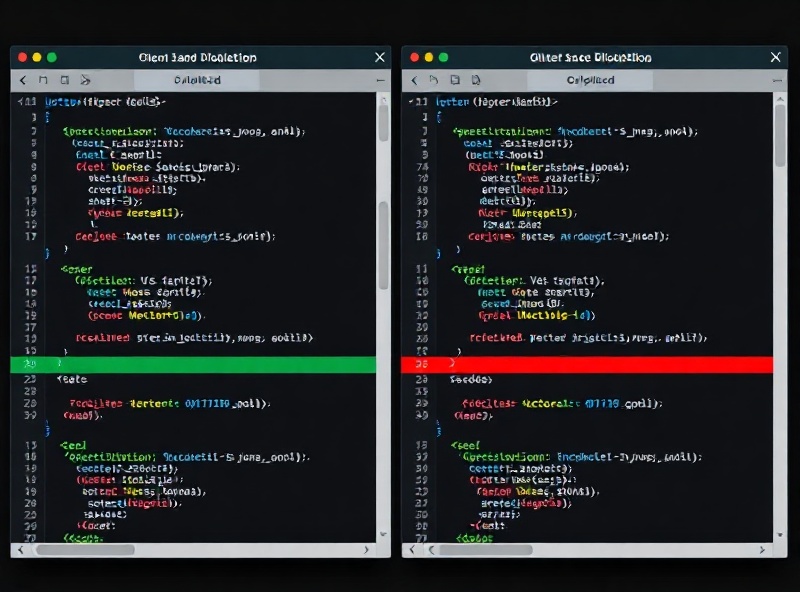Select the highlighted tab in the left window
Image resolution: width=800 pixels, height=592 pixels.
(x=197, y=80)
